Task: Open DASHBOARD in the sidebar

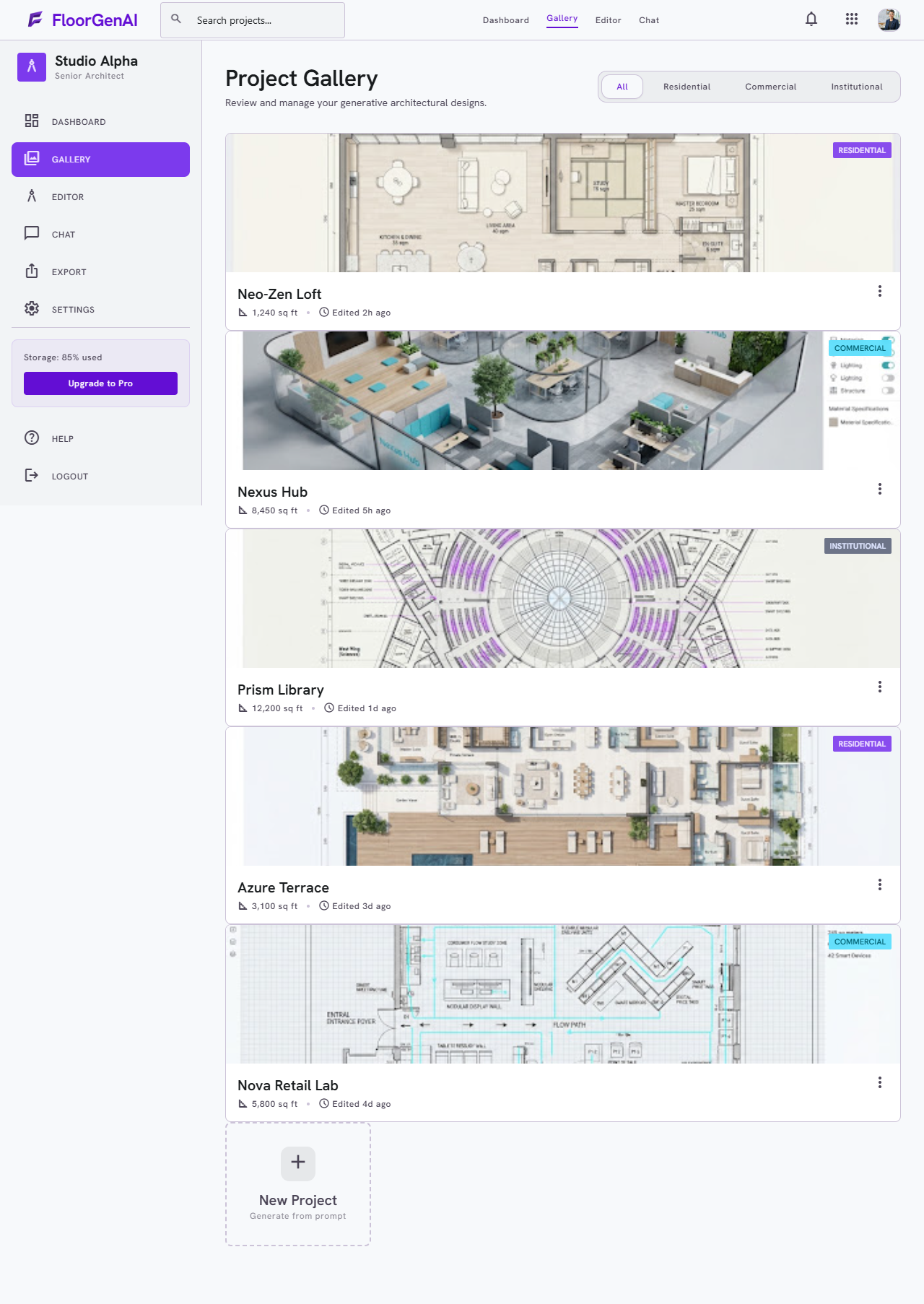Action: pyautogui.click(x=100, y=122)
